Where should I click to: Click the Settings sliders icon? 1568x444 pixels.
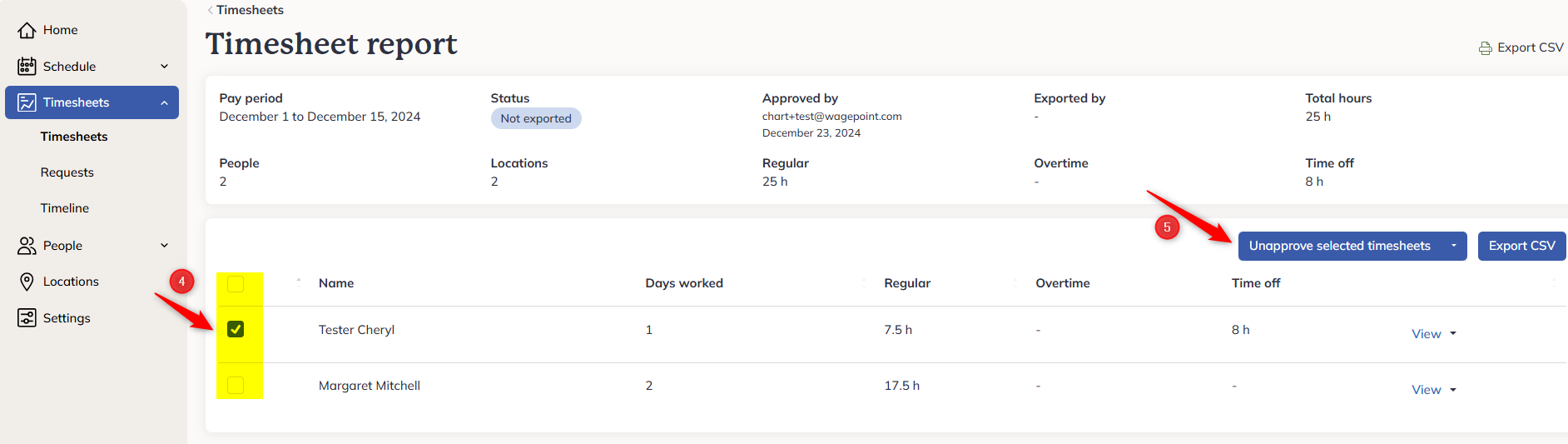(27, 317)
